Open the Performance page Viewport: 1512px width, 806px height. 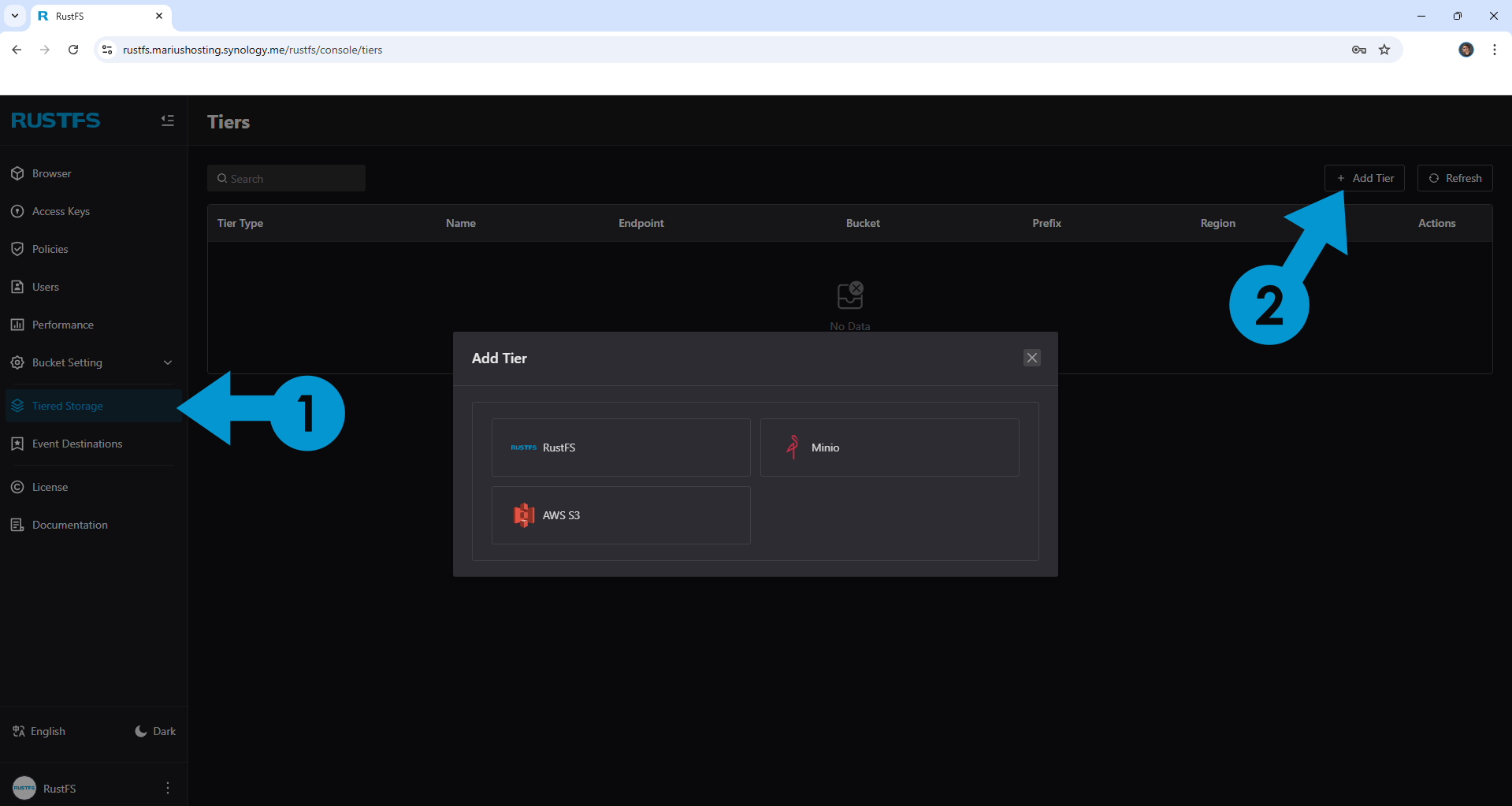click(94, 325)
